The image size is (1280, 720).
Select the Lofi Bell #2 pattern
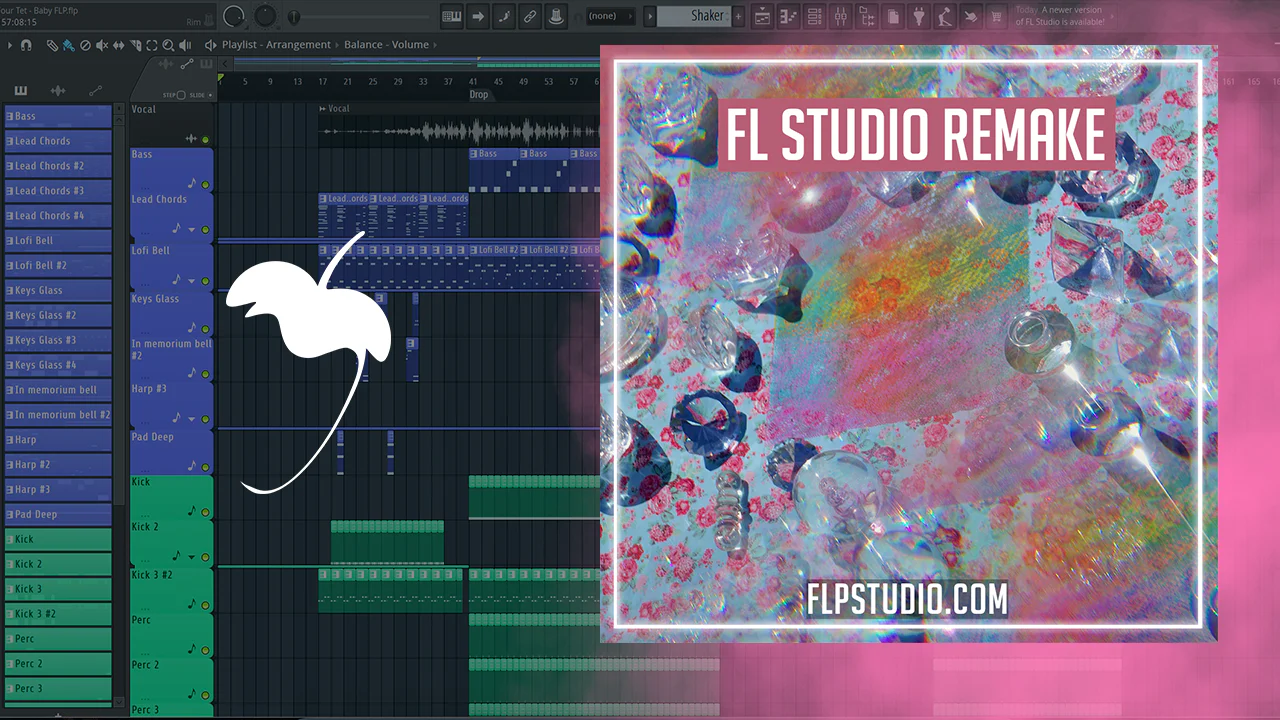[x=58, y=266]
